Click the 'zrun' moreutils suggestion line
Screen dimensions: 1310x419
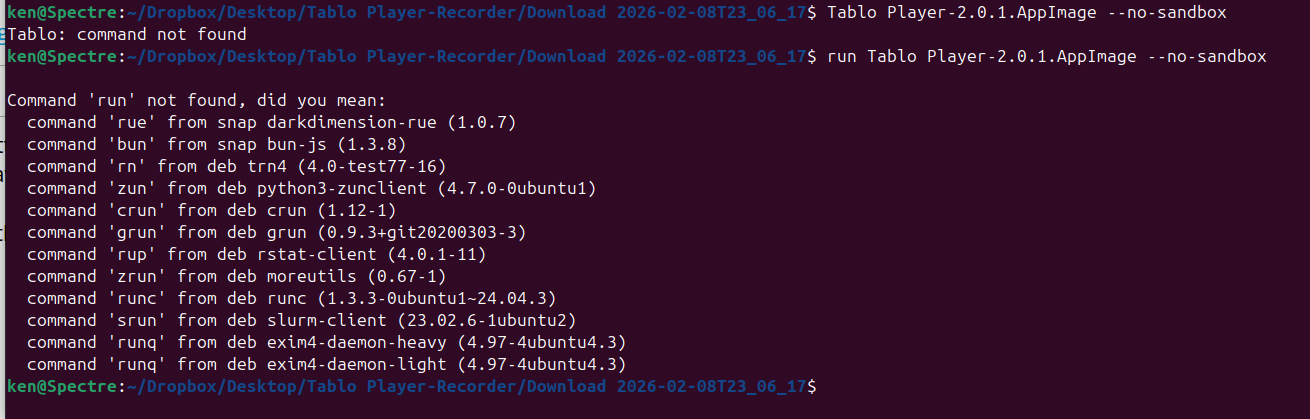click(x=236, y=276)
